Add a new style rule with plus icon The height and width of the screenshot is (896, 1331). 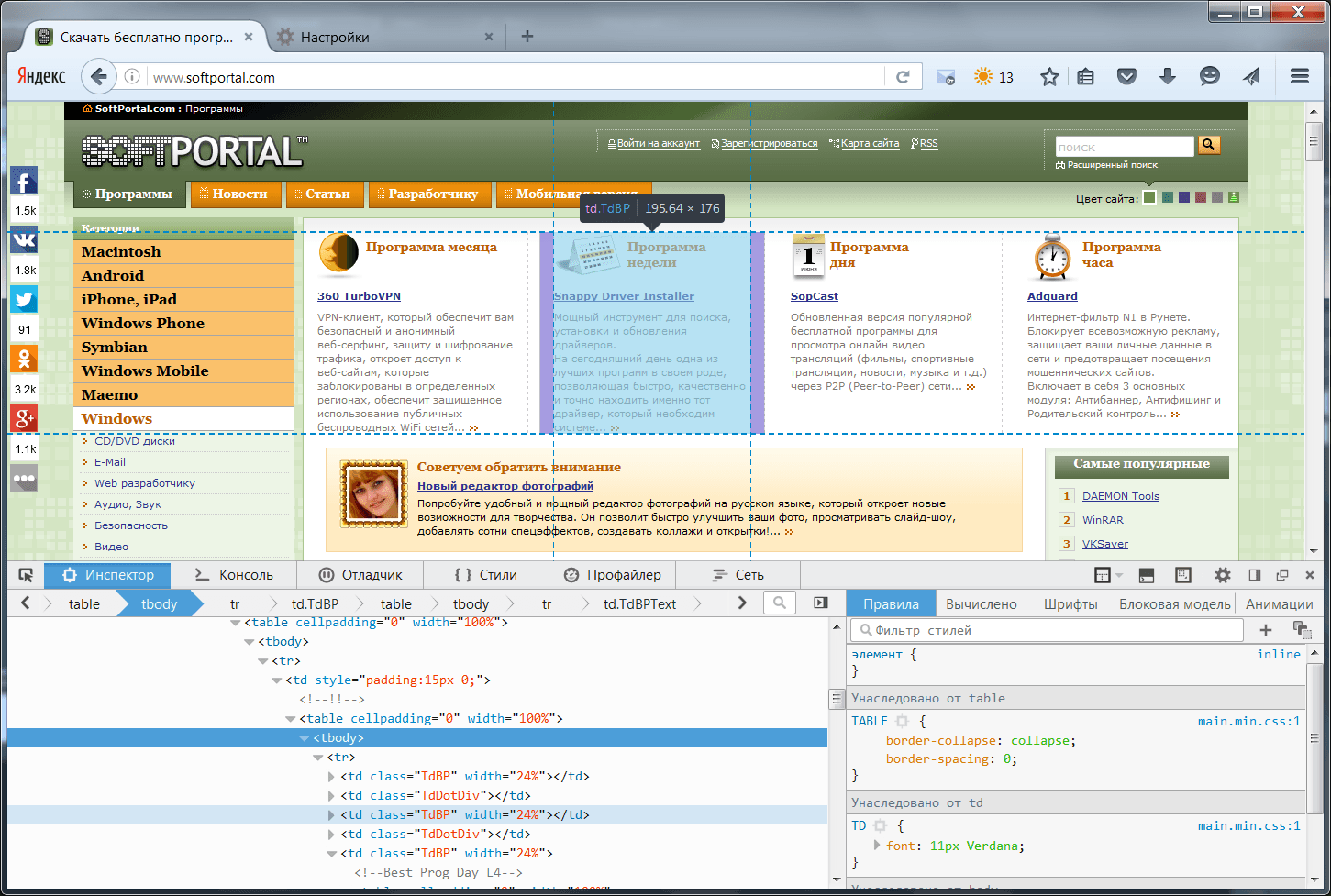(x=1266, y=630)
